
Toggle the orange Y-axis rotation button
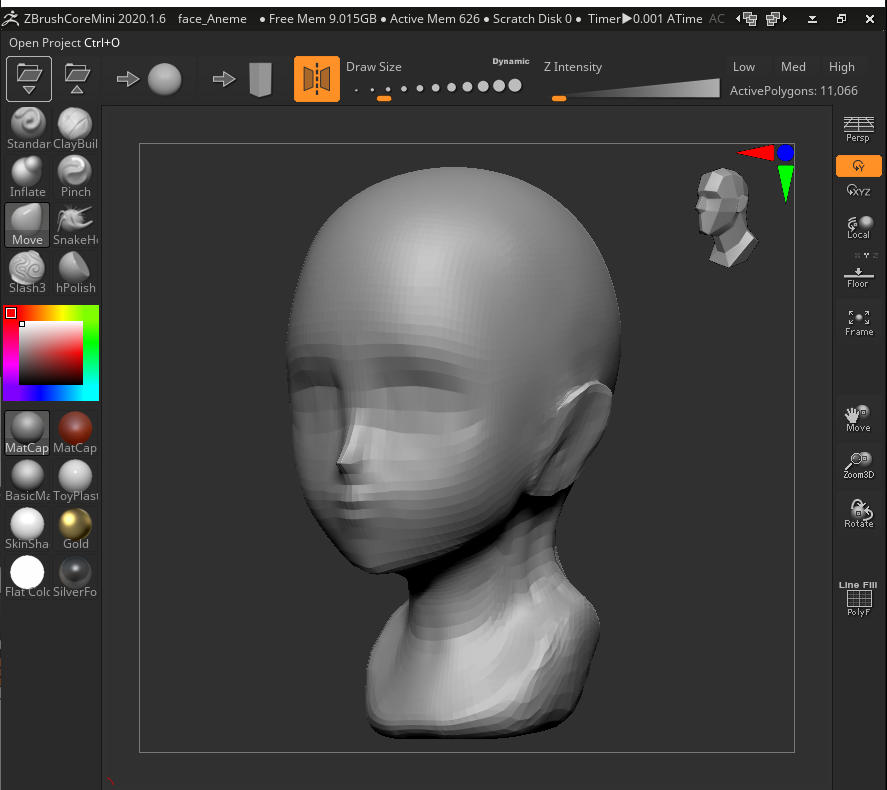tap(858, 166)
